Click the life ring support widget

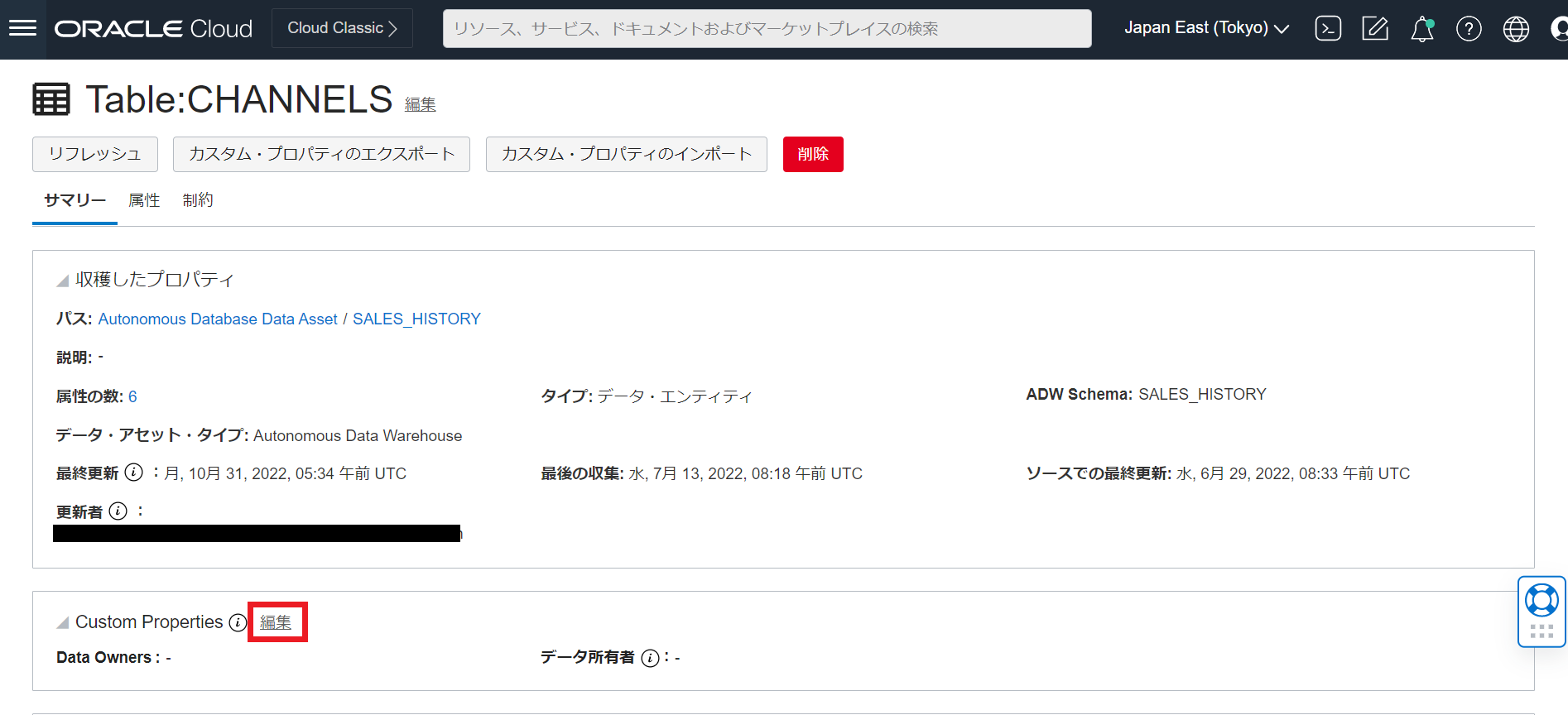pos(1542,601)
